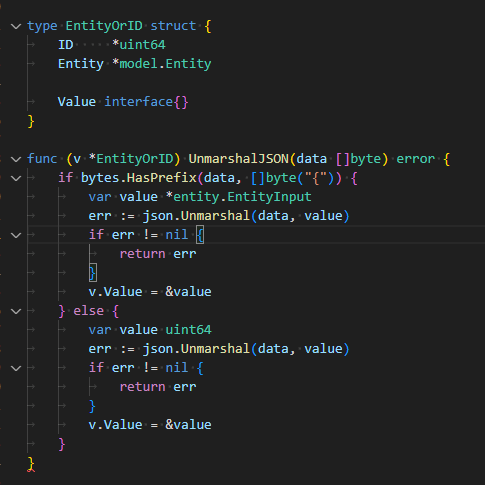
Task: Click final closing brace with squiggle underline
Action: 31,464
